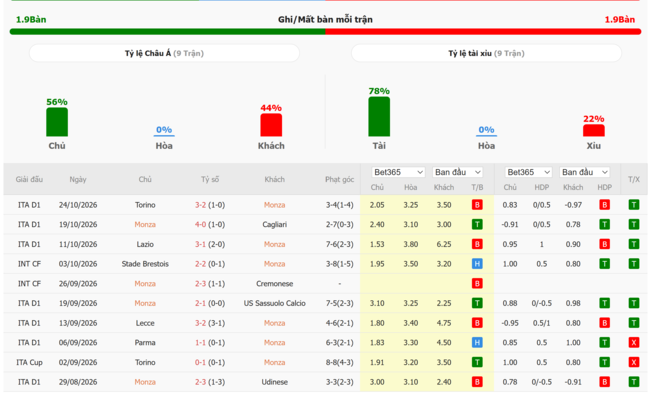Click the T/X green T badge in Udinese row
The image size is (650, 393).
634,382
